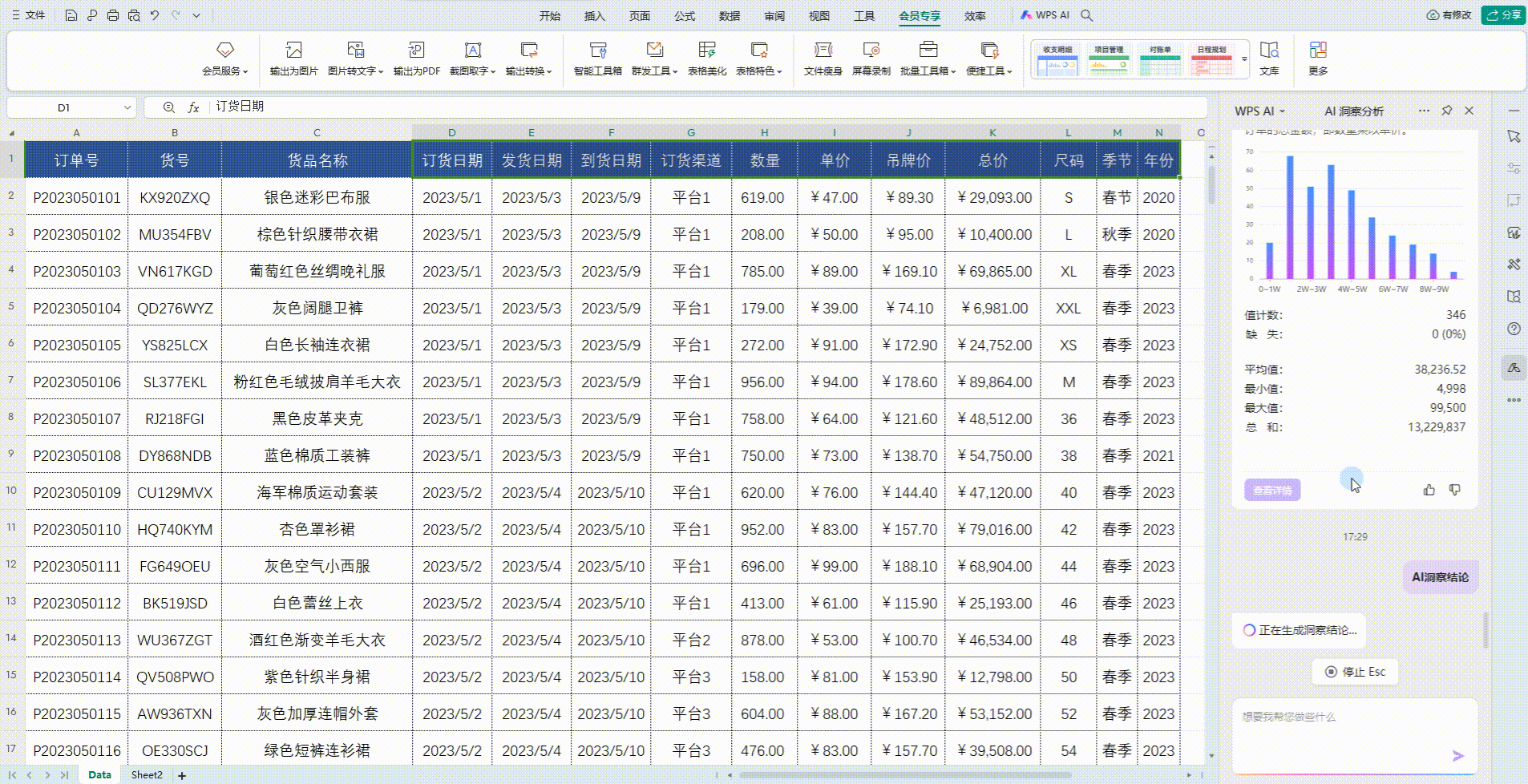Click send arrow in AI input box

[x=1457, y=755]
